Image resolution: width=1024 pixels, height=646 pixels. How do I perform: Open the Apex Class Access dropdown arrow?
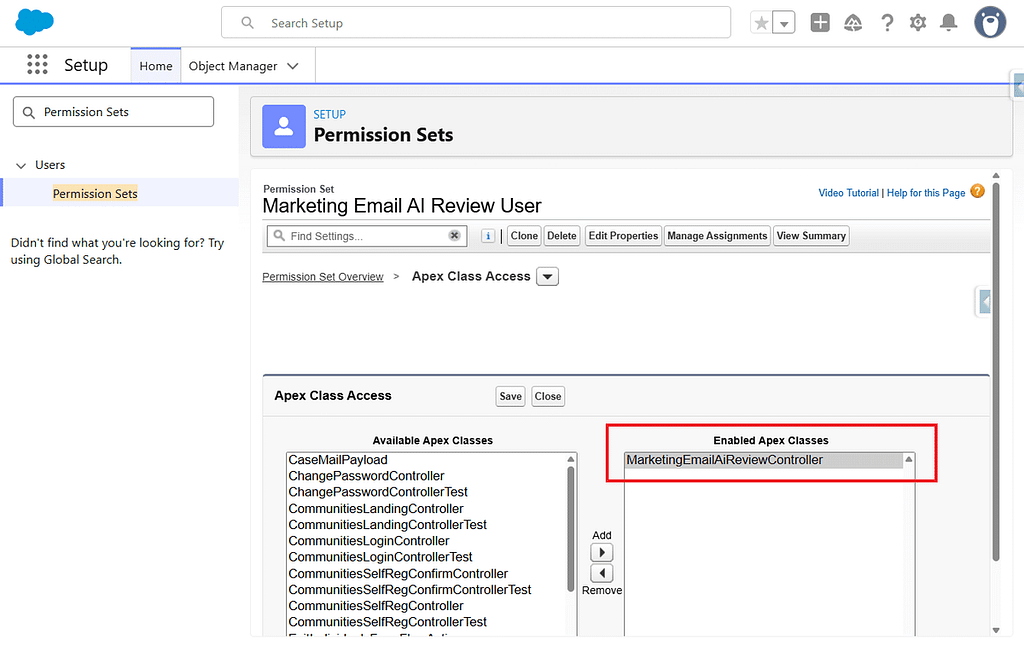click(547, 276)
